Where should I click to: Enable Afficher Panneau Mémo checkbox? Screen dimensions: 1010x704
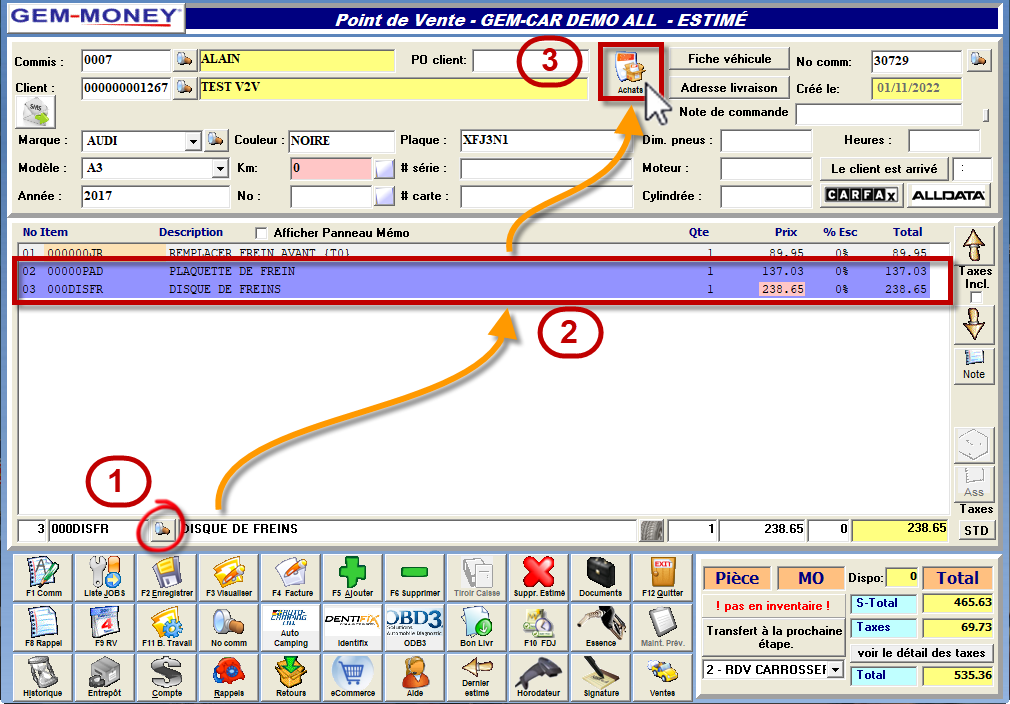261,233
